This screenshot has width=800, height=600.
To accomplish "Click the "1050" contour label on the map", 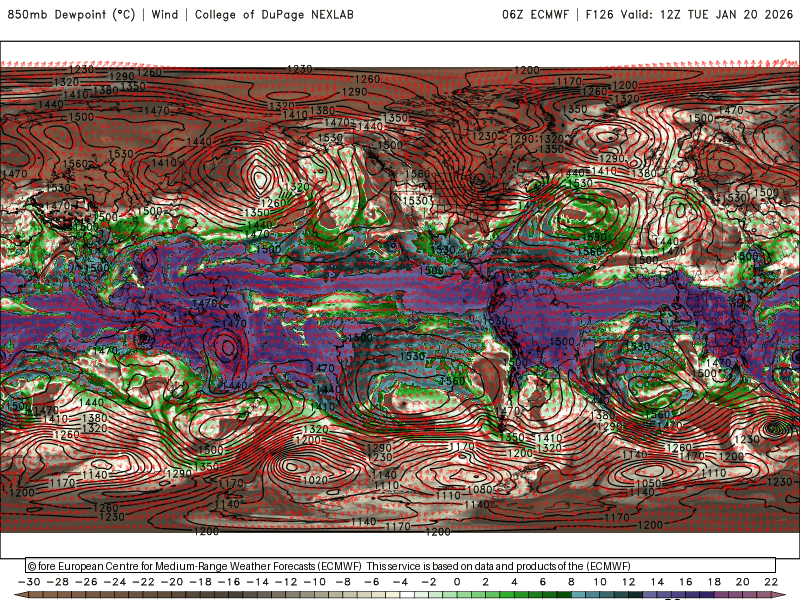I will [648, 483].
